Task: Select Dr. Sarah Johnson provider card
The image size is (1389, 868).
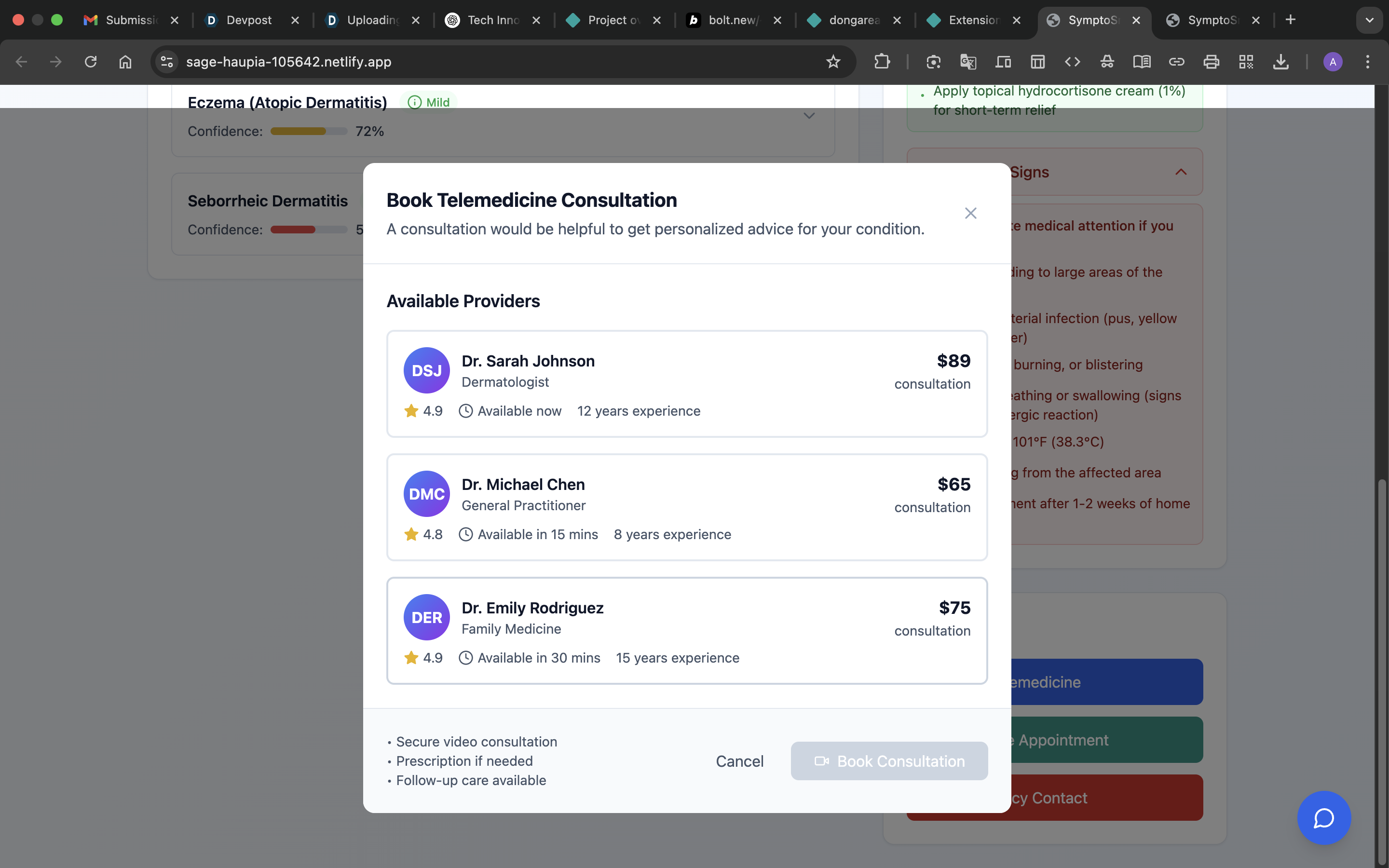Action: pyautogui.click(x=686, y=383)
